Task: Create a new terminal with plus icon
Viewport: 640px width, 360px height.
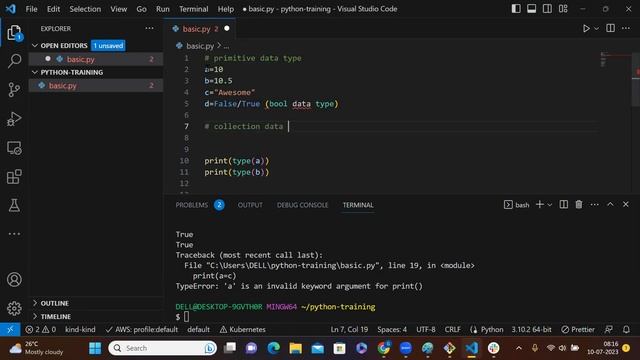Action: (x=540, y=204)
